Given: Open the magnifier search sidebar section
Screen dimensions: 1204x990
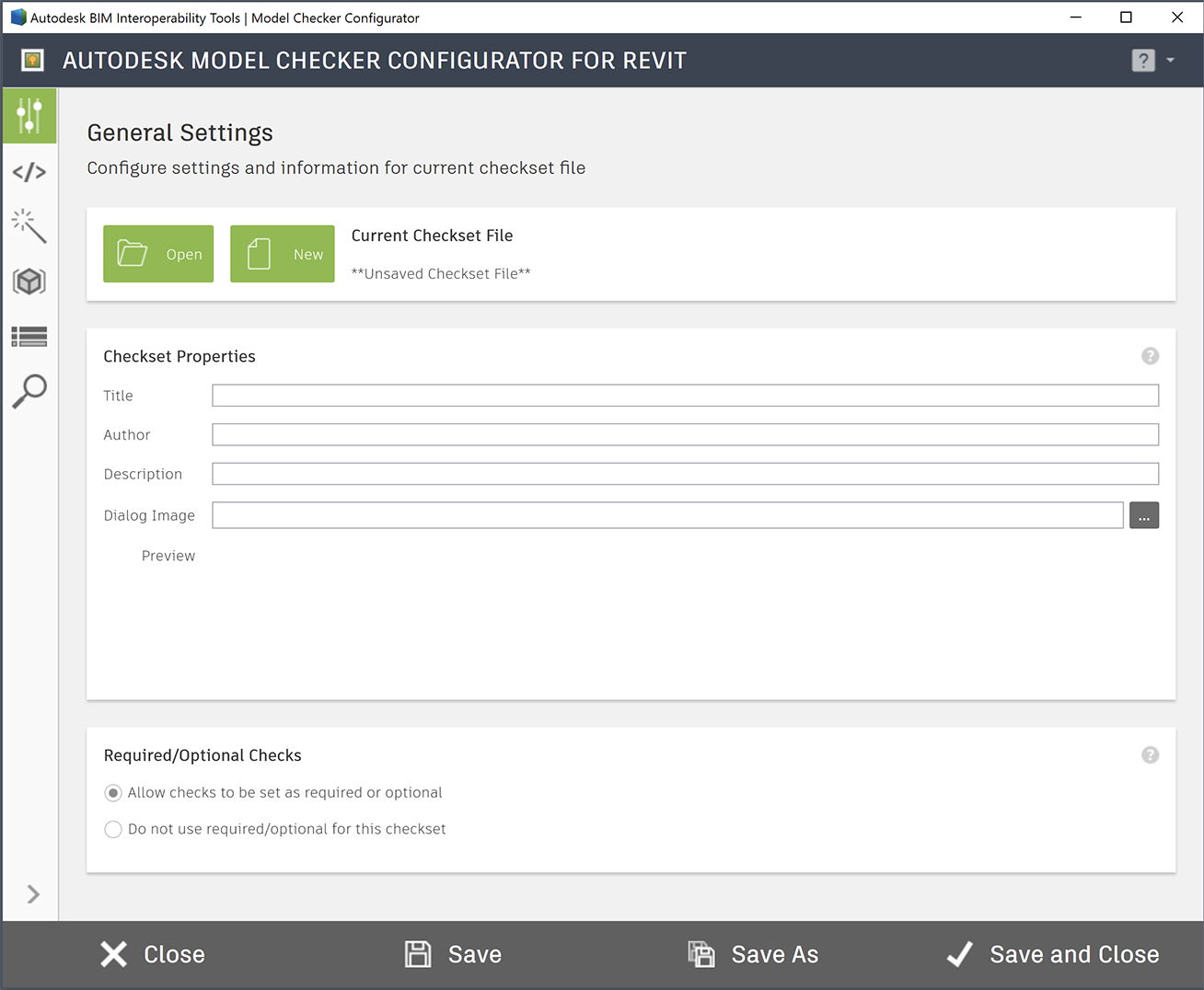Looking at the screenshot, I should click(x=29, y=391).
